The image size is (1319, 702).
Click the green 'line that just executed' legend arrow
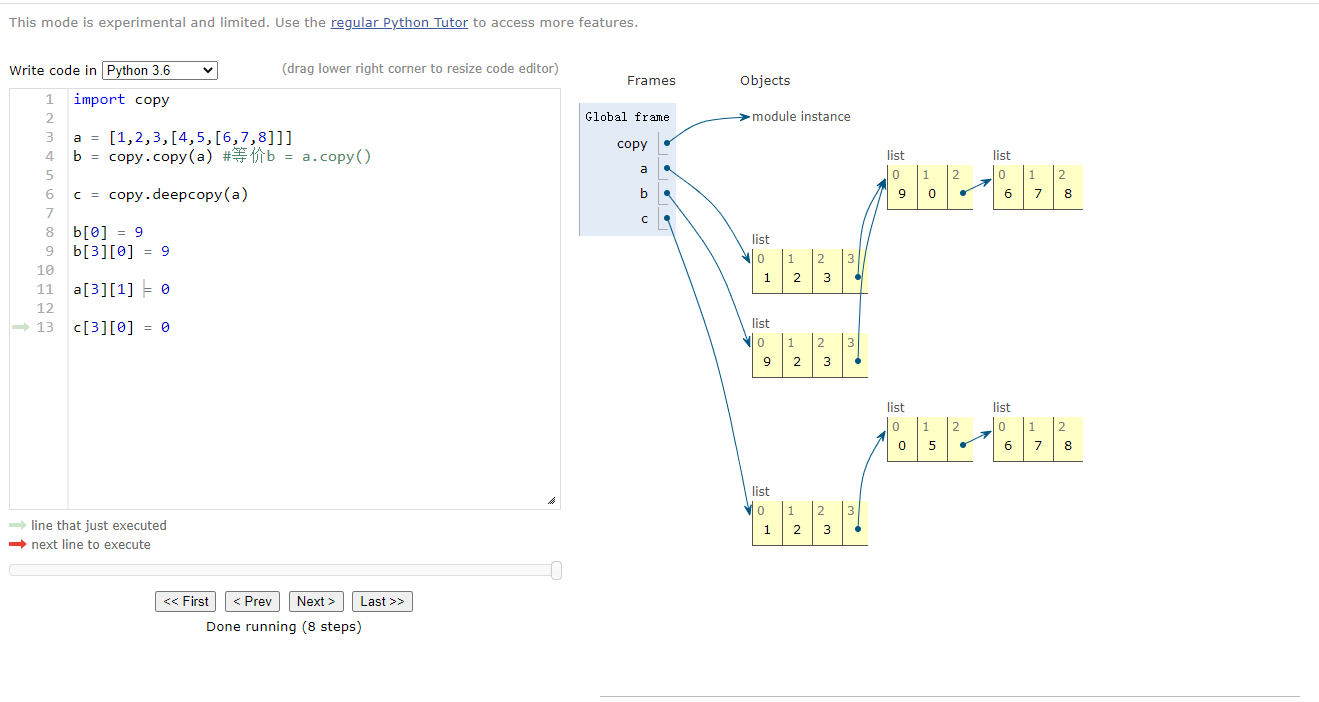click(18, 525)
